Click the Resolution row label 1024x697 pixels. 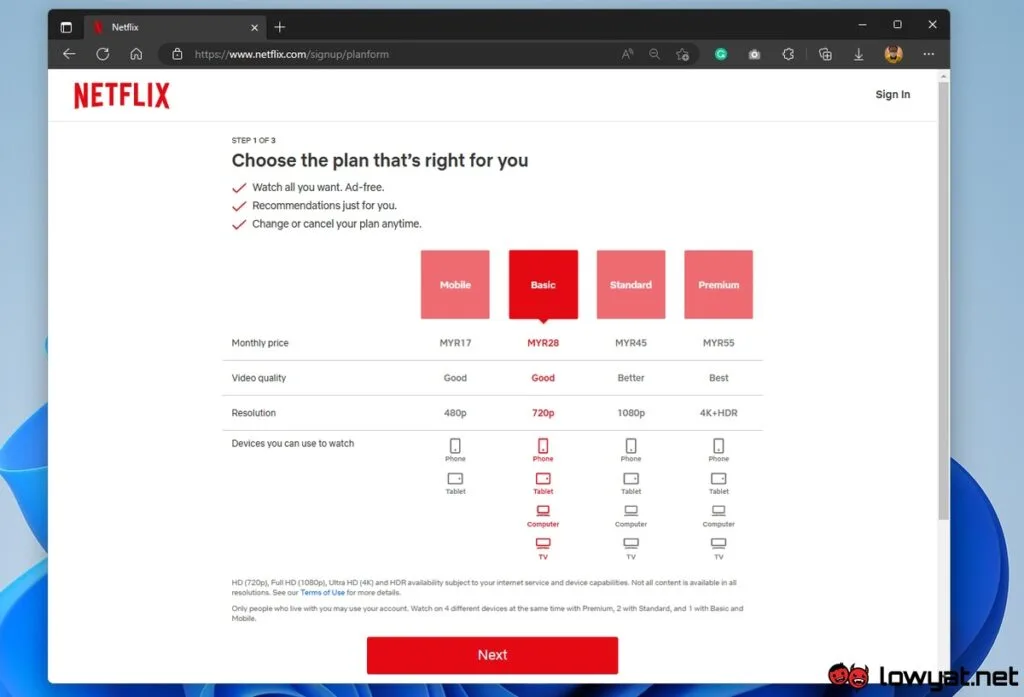[253, 413]
